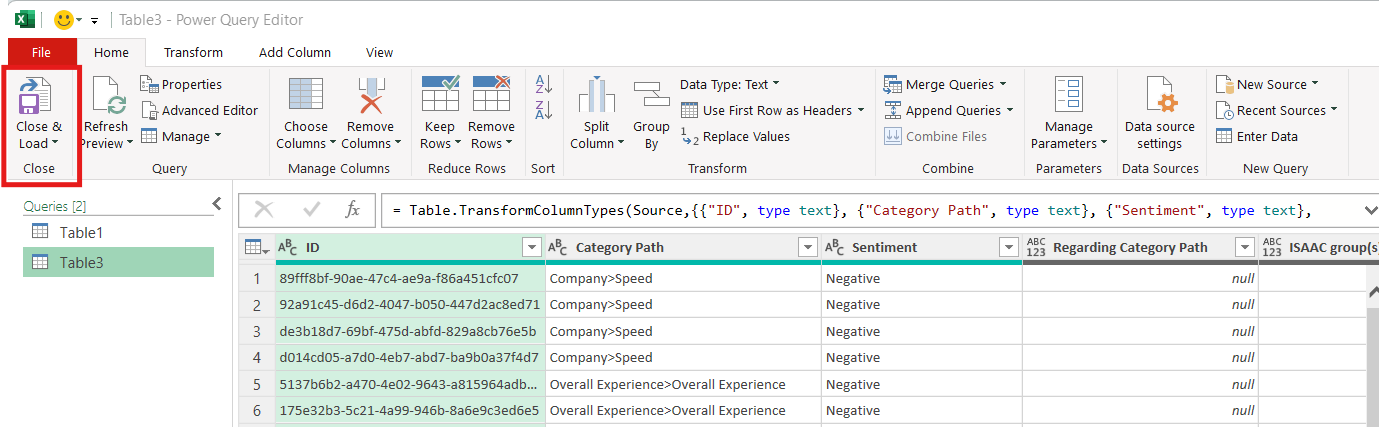The height and width of the screenshot is (427, 1379).
Task: Open Data source settings
Action: (1159, 98)
